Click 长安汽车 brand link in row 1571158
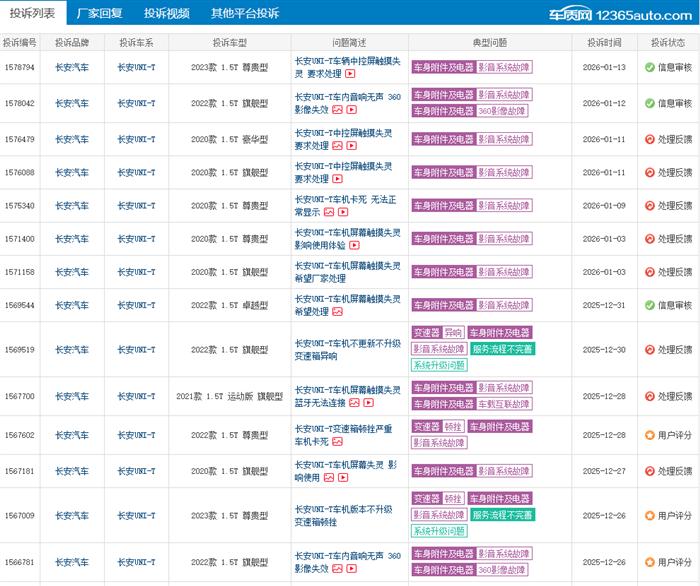This screenshot has width=700, height=586. 71,272
